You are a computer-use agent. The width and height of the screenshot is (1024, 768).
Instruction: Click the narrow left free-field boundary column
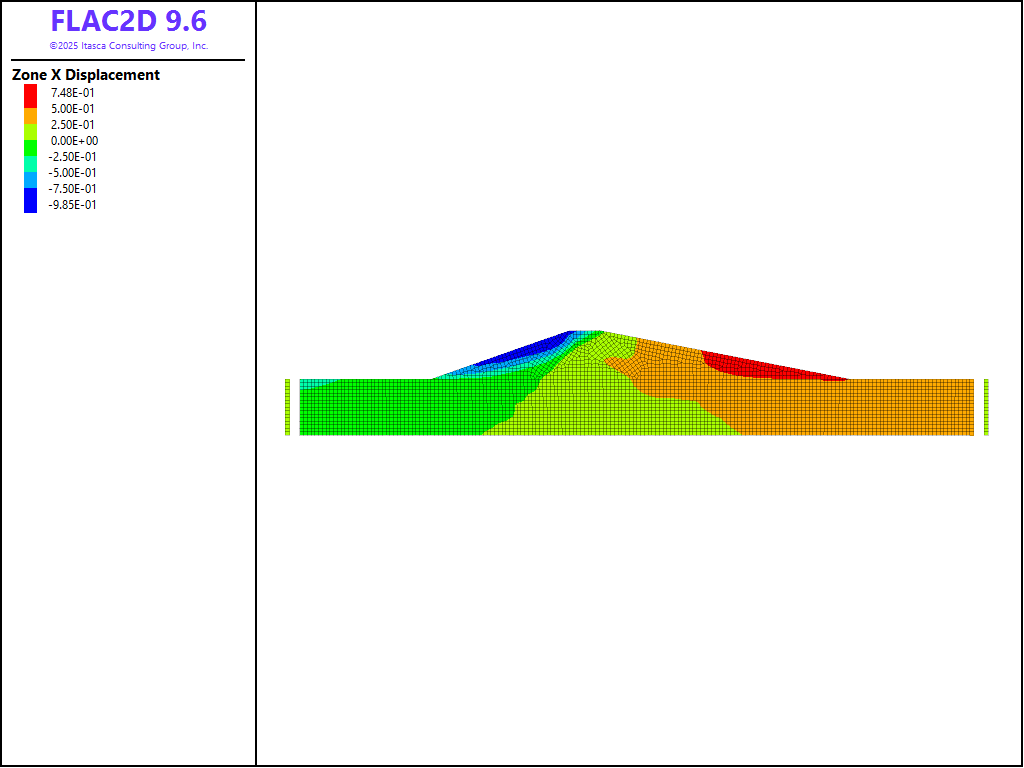tap(287, 407)
